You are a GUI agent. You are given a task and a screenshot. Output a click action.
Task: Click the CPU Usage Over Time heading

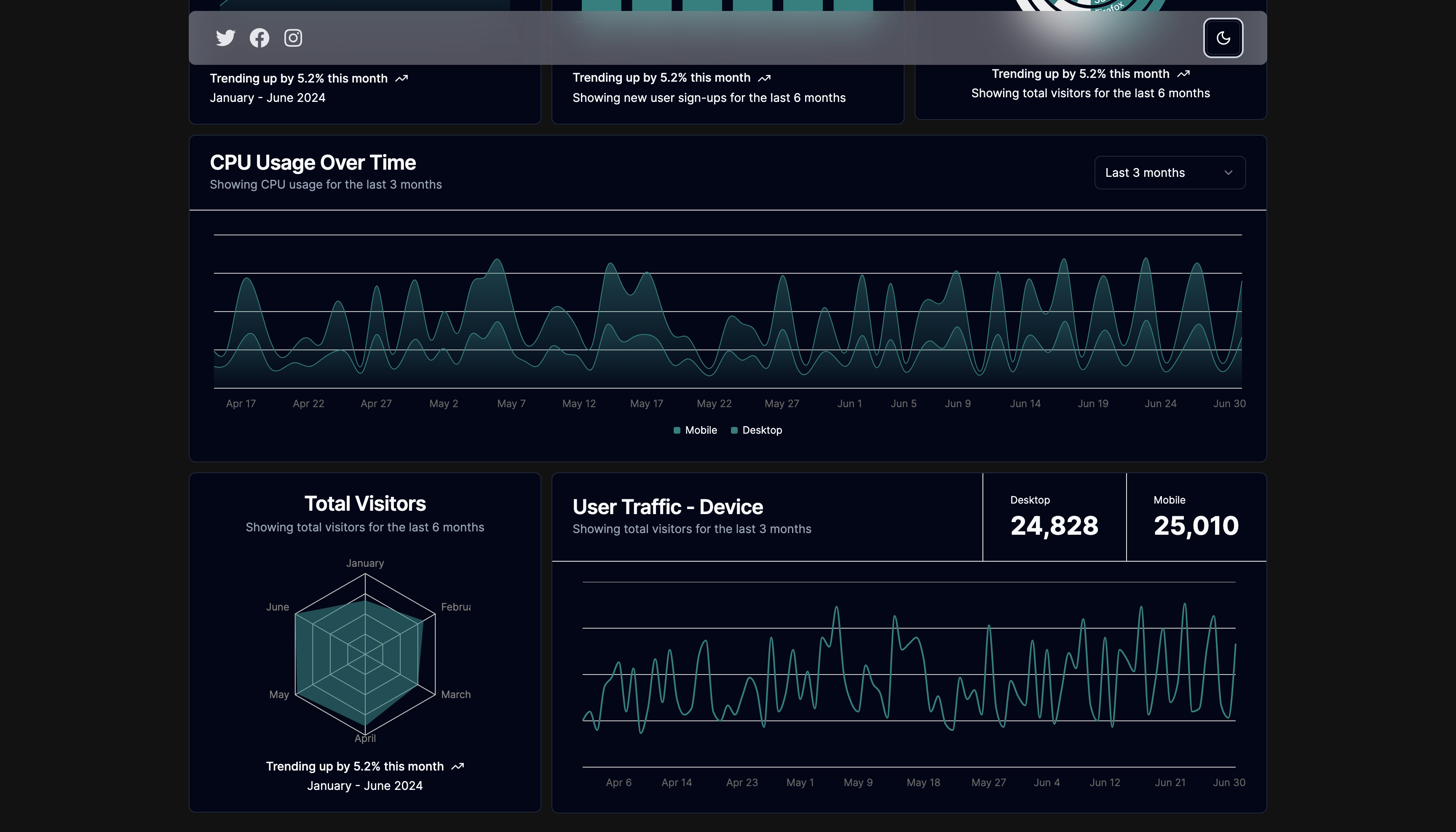point(313,163)
